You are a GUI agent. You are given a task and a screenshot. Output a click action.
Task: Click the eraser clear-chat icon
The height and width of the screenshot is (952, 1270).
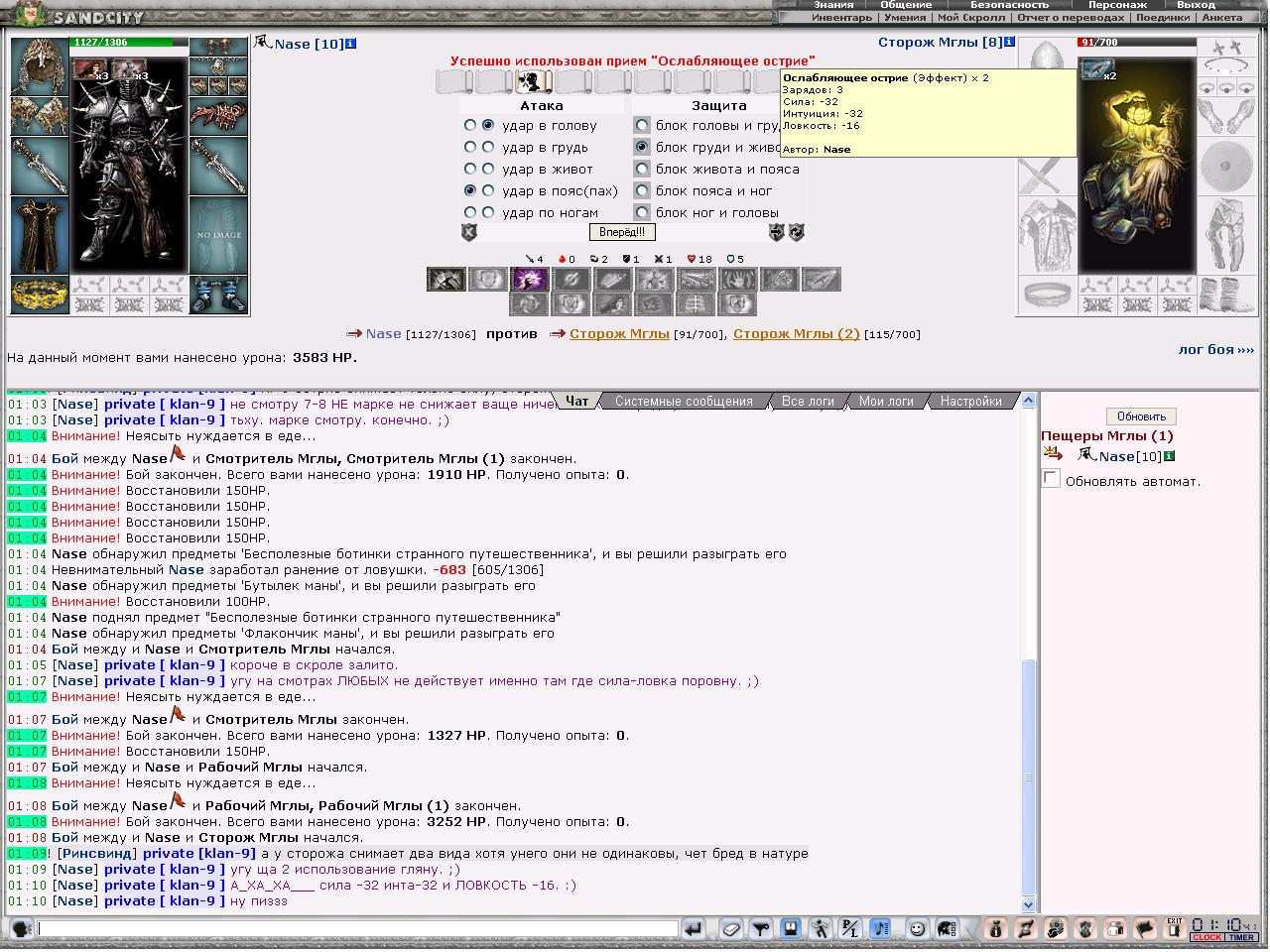coord(731,929)
